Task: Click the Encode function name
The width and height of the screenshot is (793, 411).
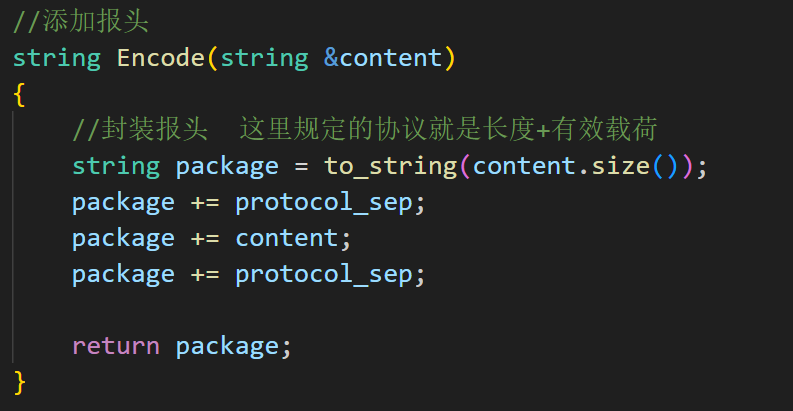Action: [x=161, y=57]
